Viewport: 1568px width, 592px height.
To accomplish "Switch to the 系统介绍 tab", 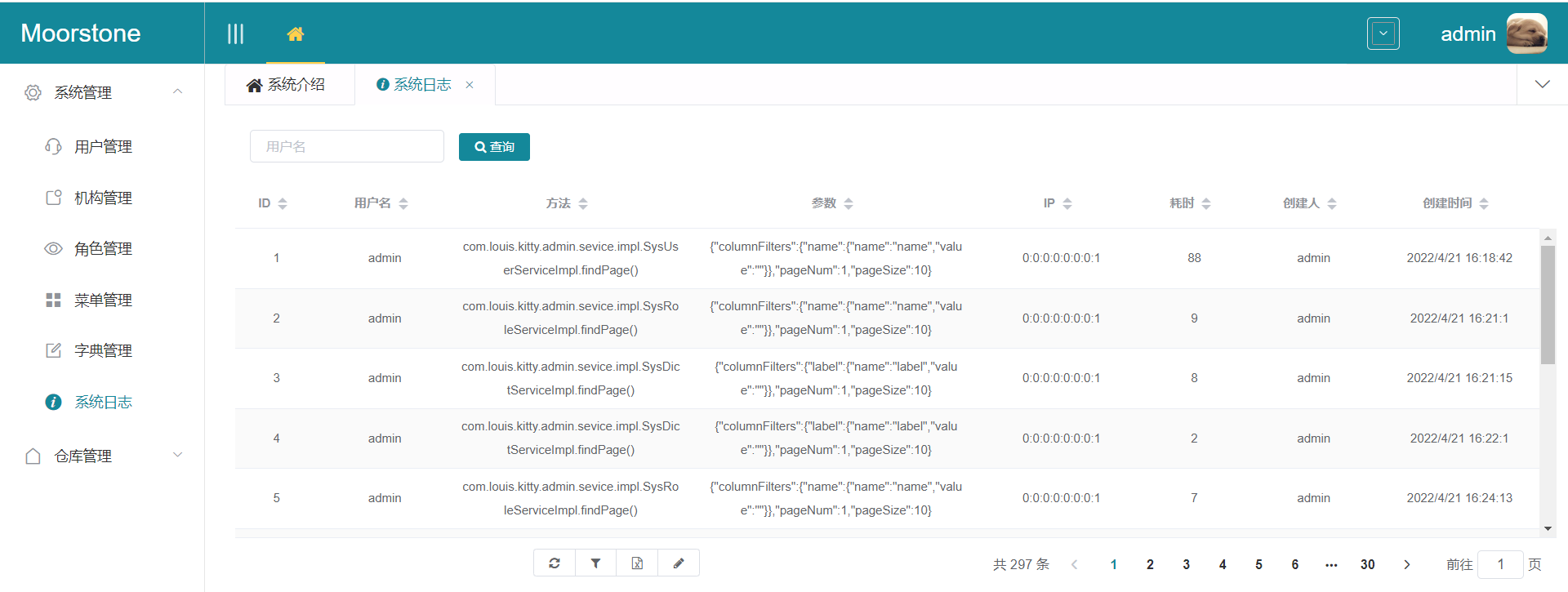I will [x=287, y=85].
